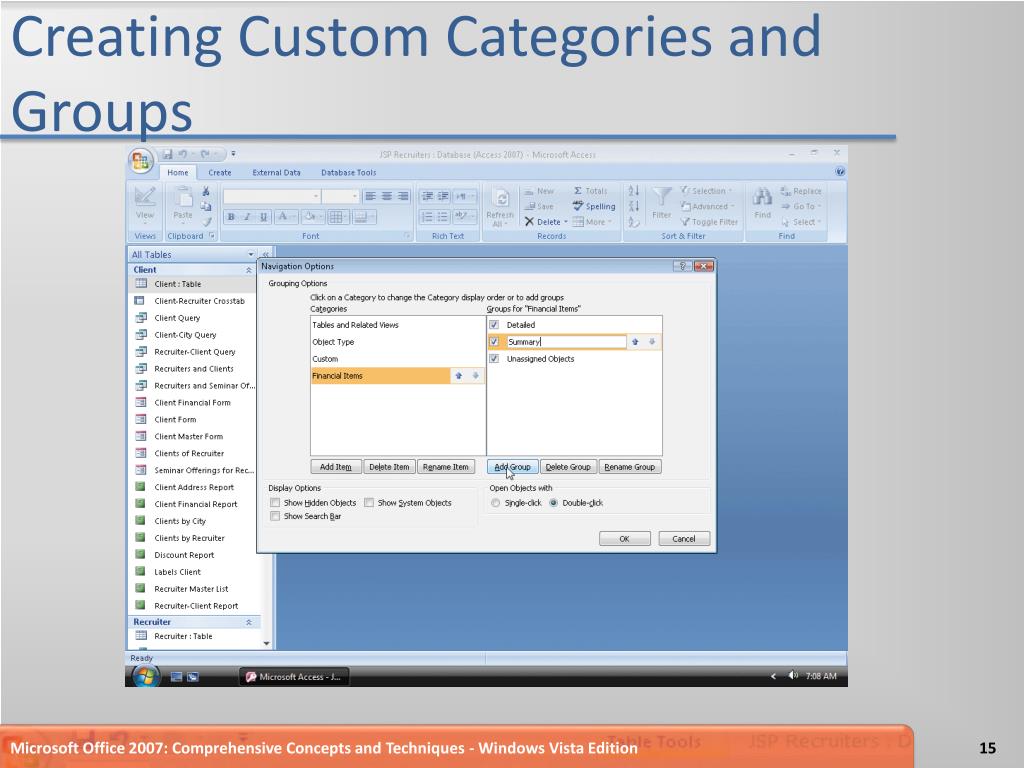Select the Double-click radio option
Viewport: 1024px width, 768px height.
(554, 503)
